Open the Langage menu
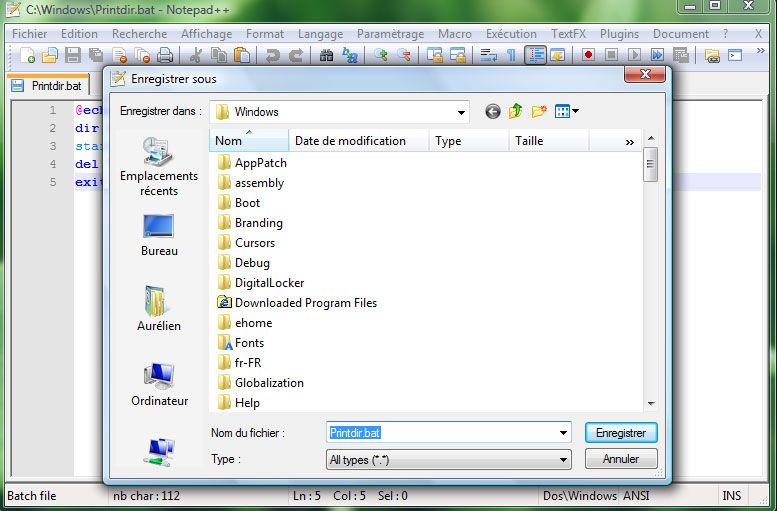Screen dimensions: 777x511 321,34
